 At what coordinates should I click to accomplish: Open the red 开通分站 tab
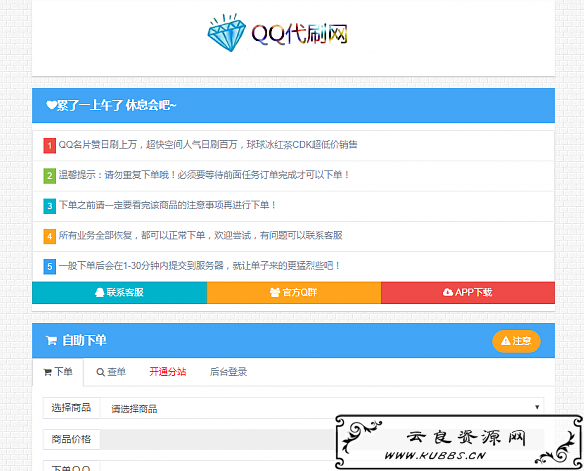pos(168,372)
